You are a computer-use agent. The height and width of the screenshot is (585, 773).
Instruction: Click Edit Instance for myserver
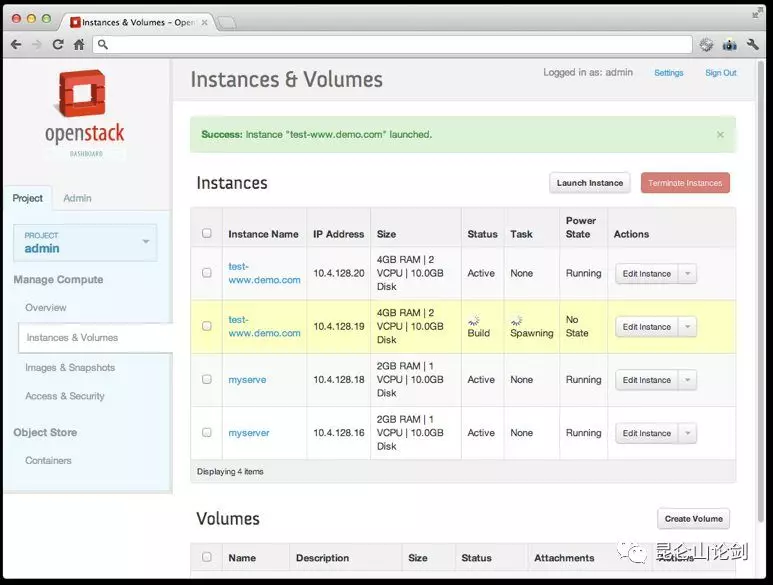pos(647,433)
